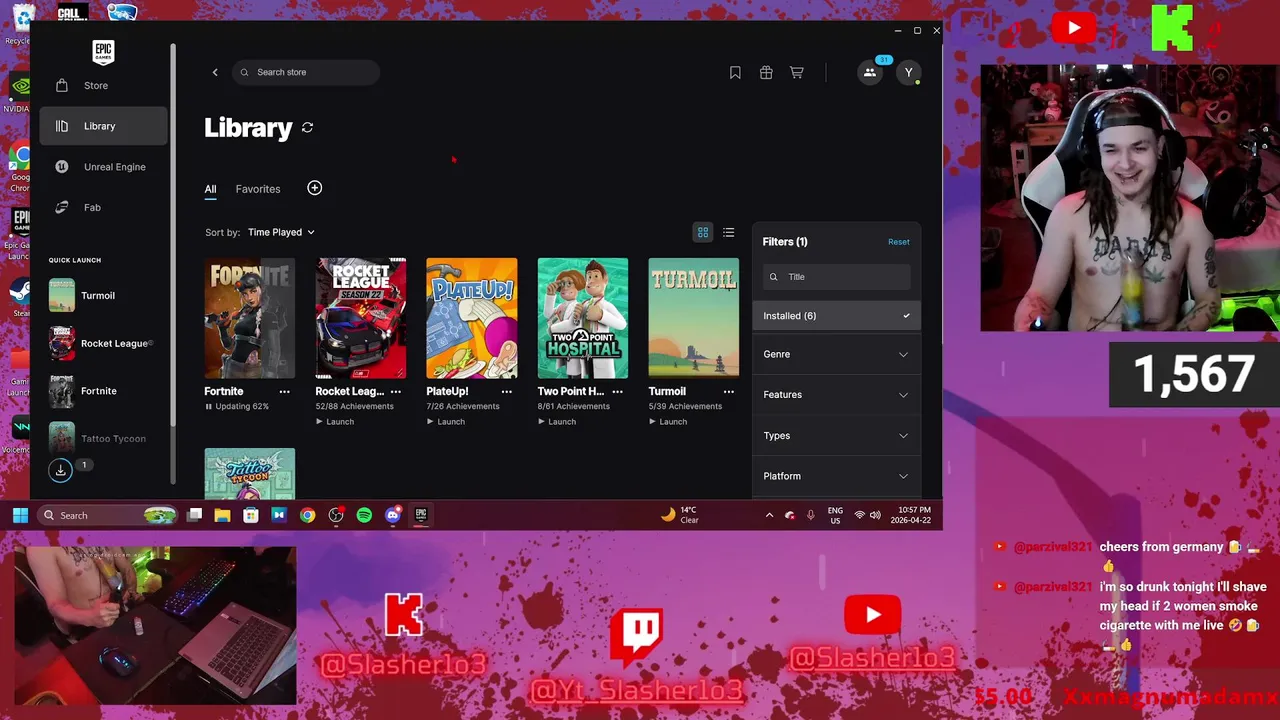Viewport: 1280px width, 720px height.
Task: Open the Tattoo Tycoon game cover
Action: pyautogui.click(x=250, y=473)
